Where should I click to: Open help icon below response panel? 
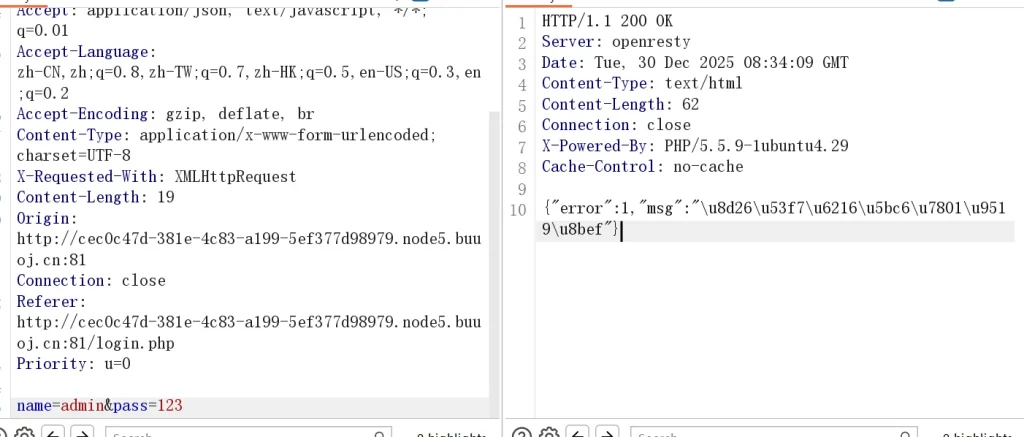click(521, 432)
